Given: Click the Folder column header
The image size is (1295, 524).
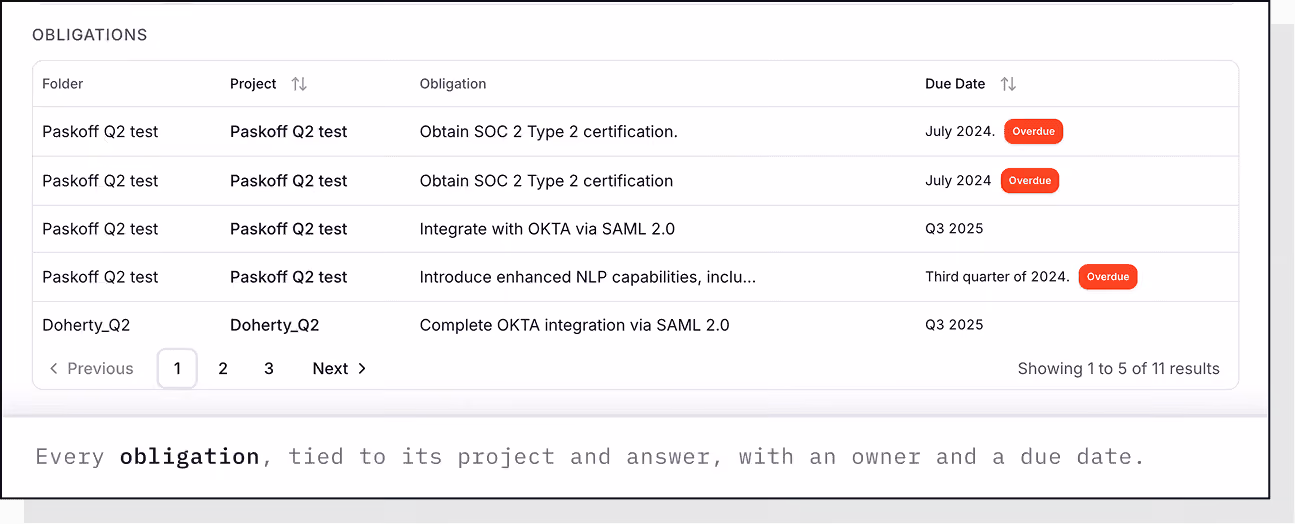Looking at the screenshot, I should click(63, 84).
